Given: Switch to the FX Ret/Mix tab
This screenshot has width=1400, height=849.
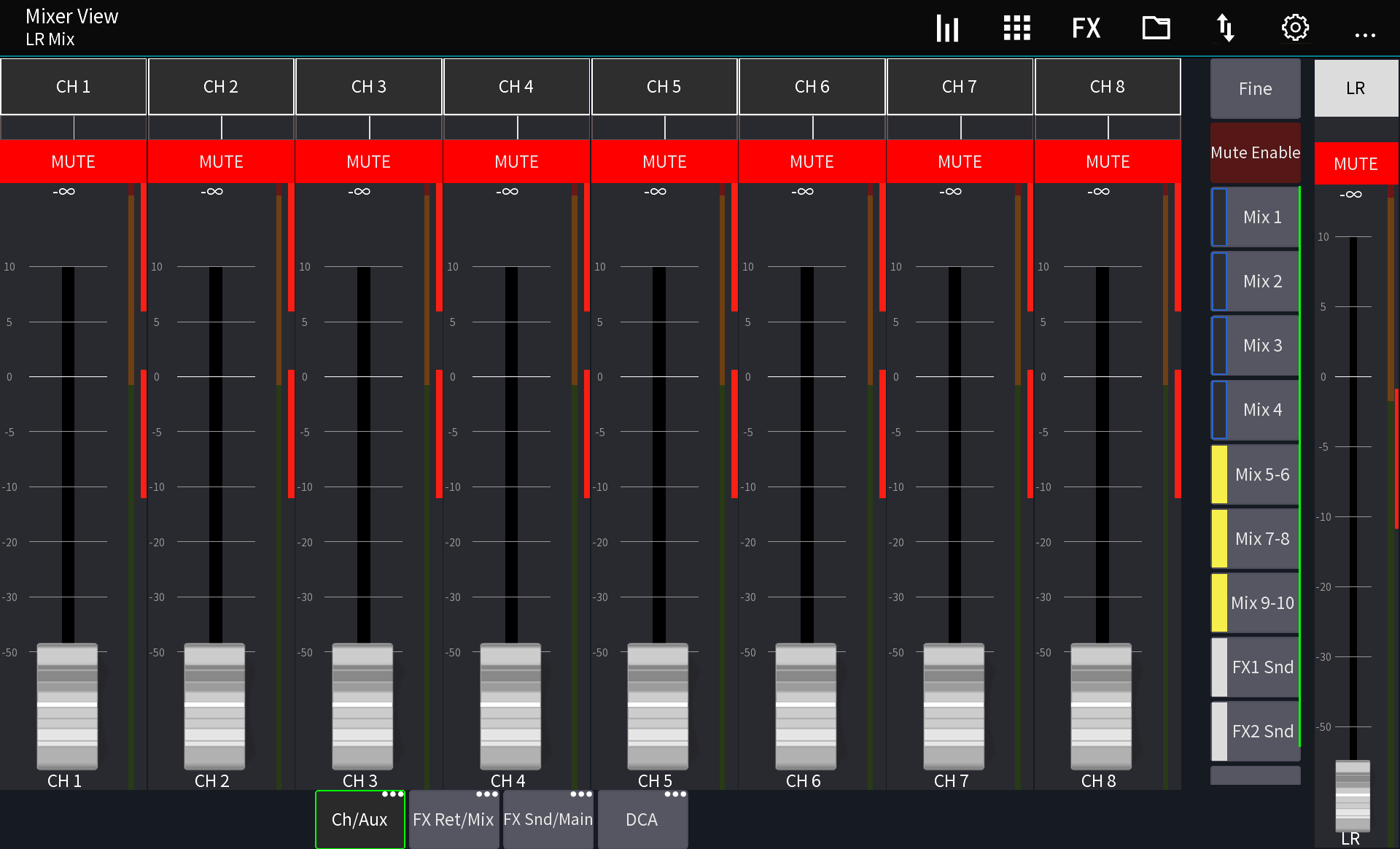Looking at the screenshot, I should point(452,819).
